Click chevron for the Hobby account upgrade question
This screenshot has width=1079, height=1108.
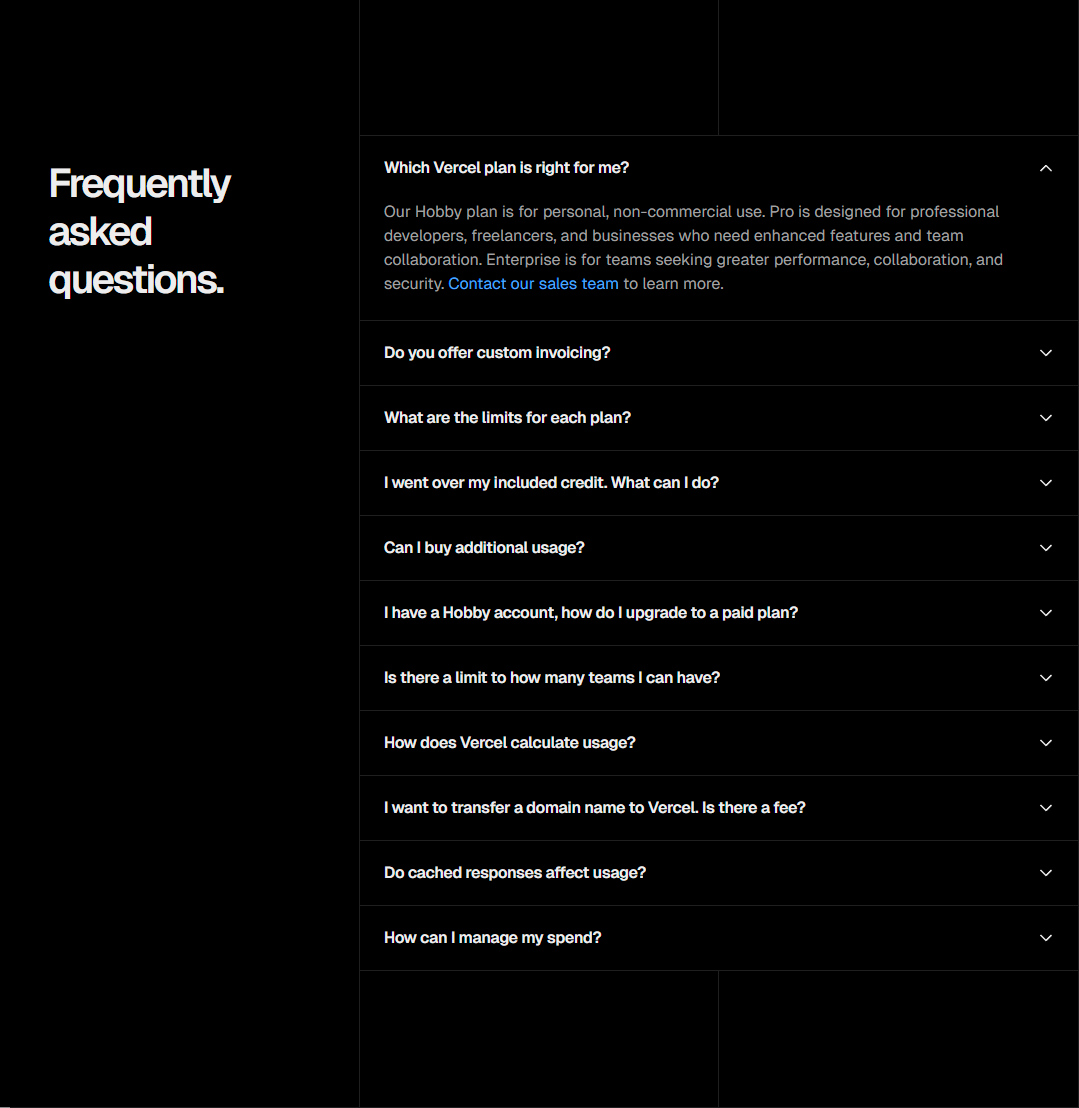pos(1046,613)
